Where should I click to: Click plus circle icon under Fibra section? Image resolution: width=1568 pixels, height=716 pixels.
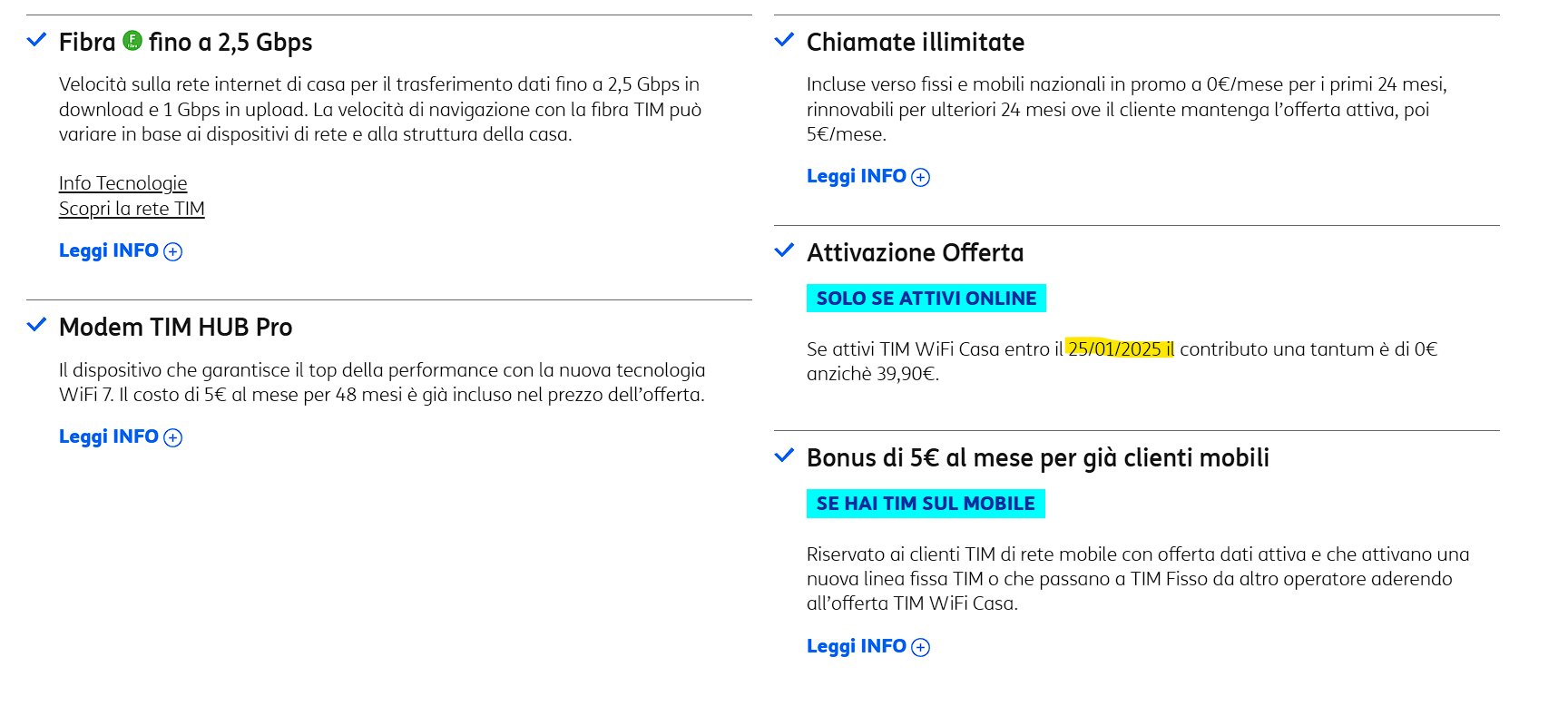pos(172,252)
